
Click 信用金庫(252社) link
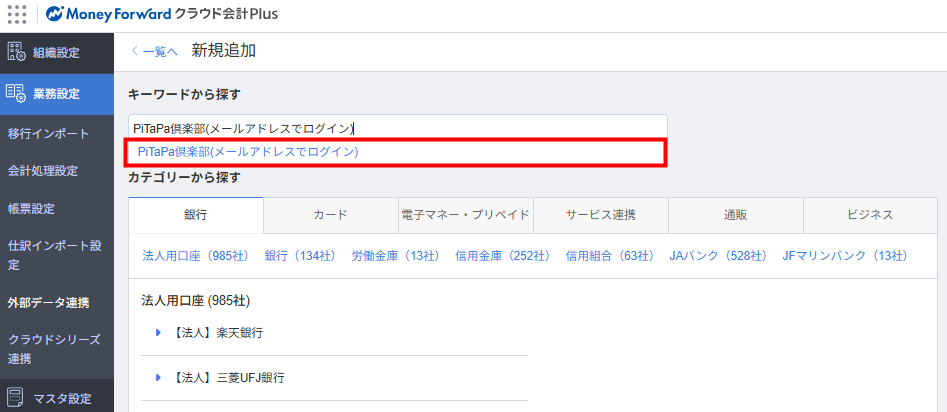coord(502,256)
